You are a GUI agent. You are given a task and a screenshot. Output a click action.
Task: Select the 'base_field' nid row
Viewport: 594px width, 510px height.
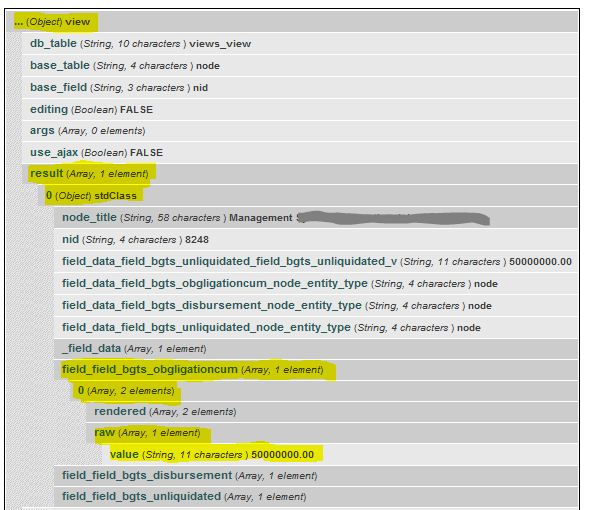click(300, 88)
